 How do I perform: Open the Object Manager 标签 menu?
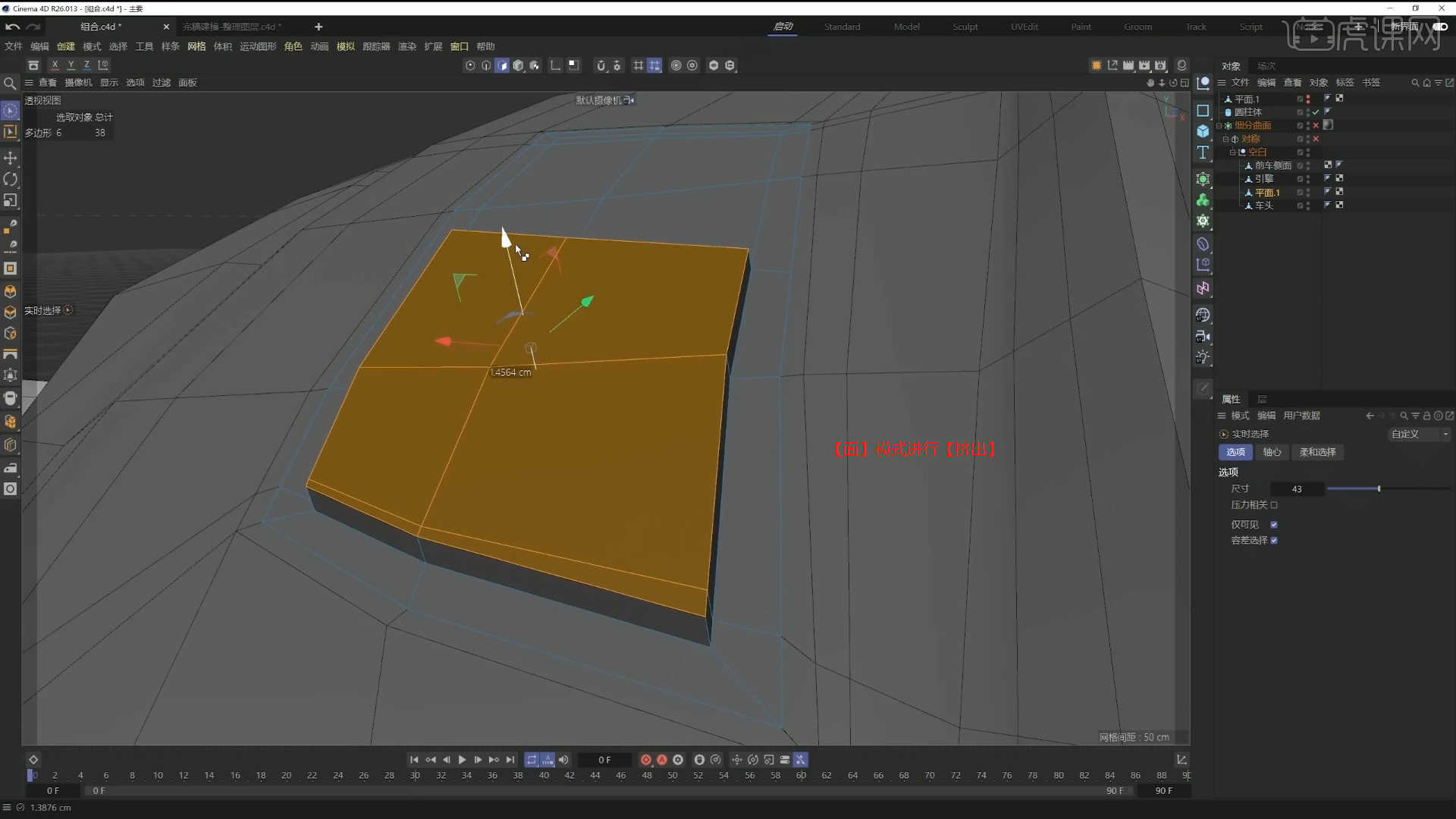click(1345, 83)
